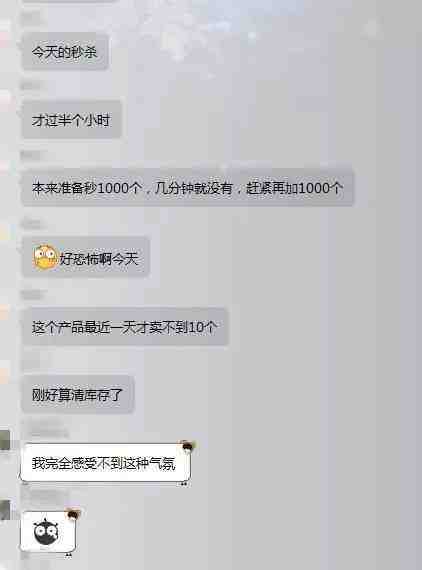Select the white 我完全感受不到这种气氛 bubble
The image size is (422, 570).
105,463
